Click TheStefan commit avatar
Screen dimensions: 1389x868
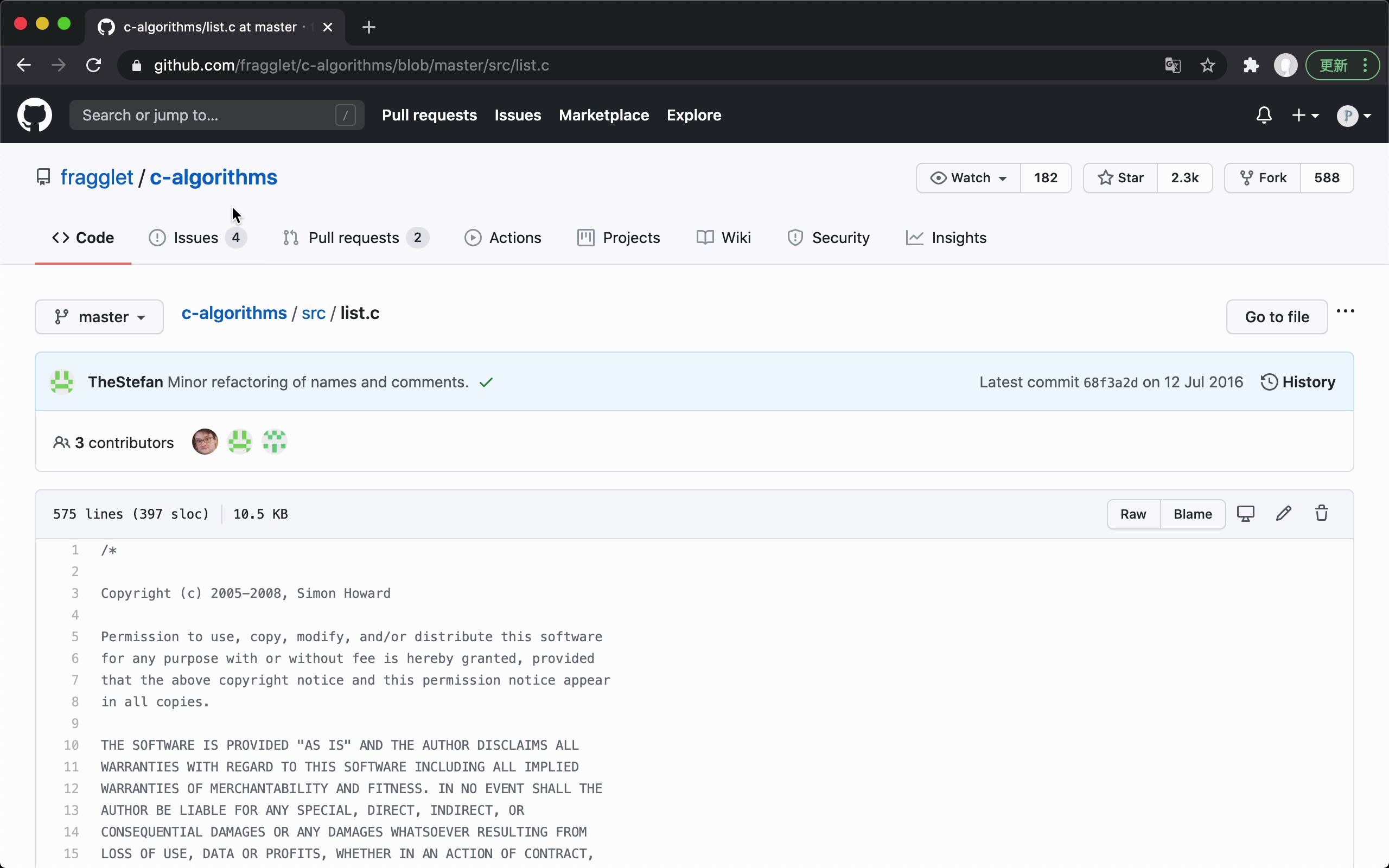pos(62,382)
